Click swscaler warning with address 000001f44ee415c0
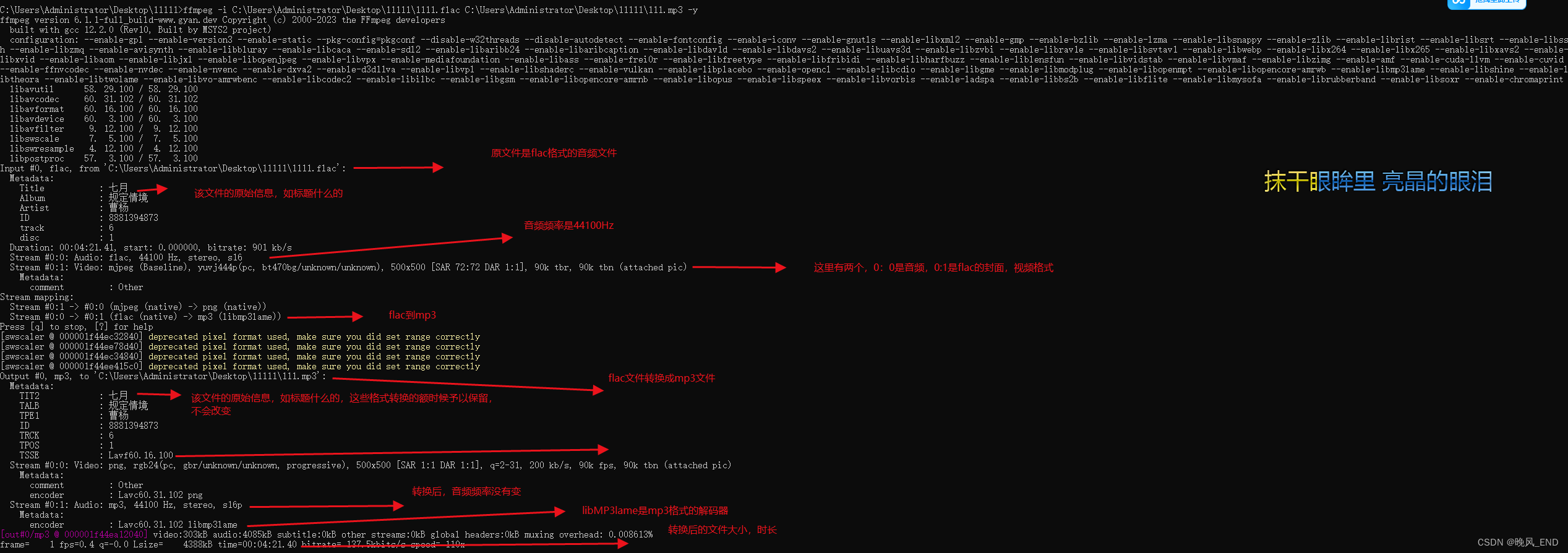The width and height of the screenshot is (1568, 553). [240, 366]
